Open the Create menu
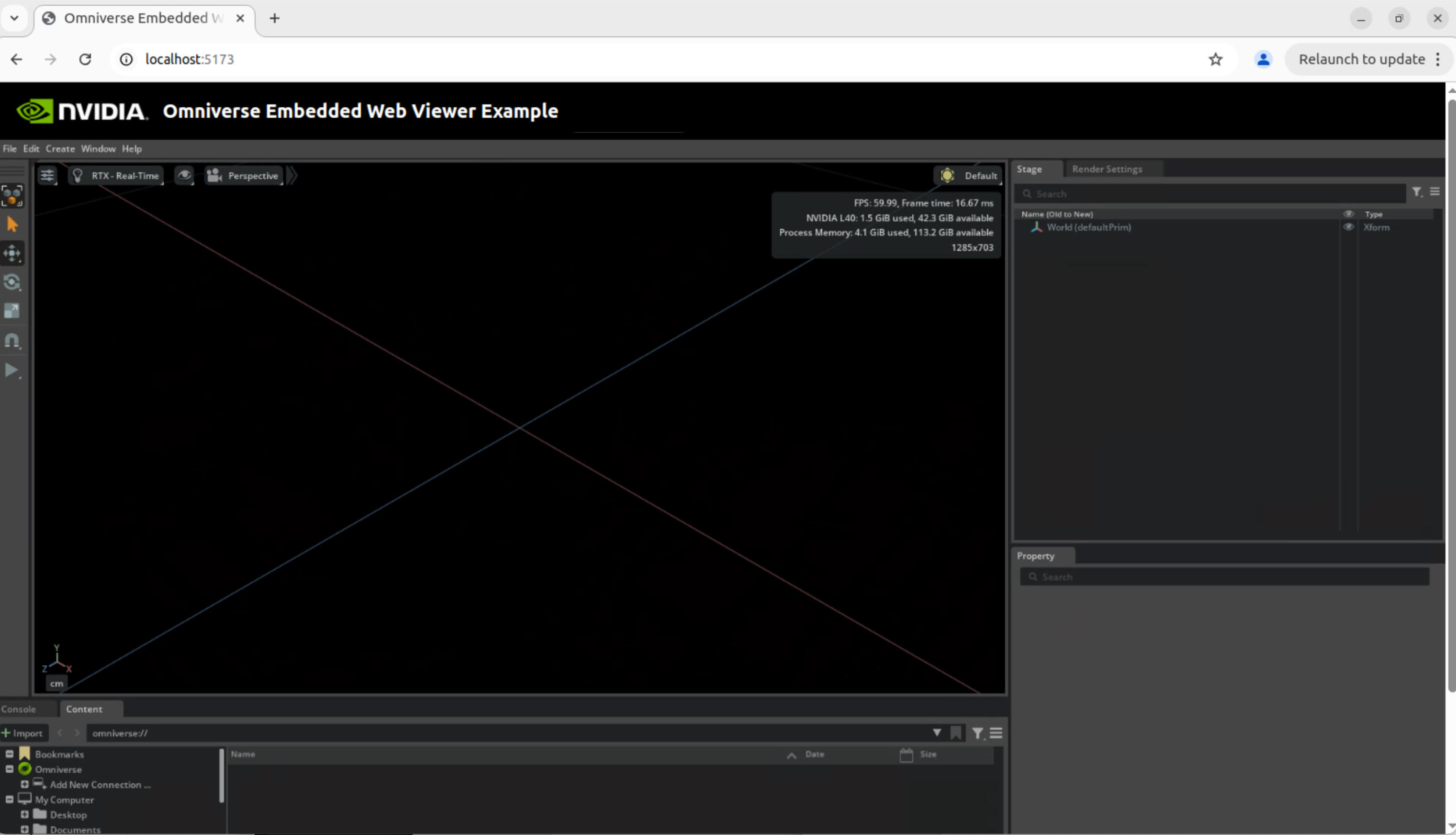 point(60,148)
